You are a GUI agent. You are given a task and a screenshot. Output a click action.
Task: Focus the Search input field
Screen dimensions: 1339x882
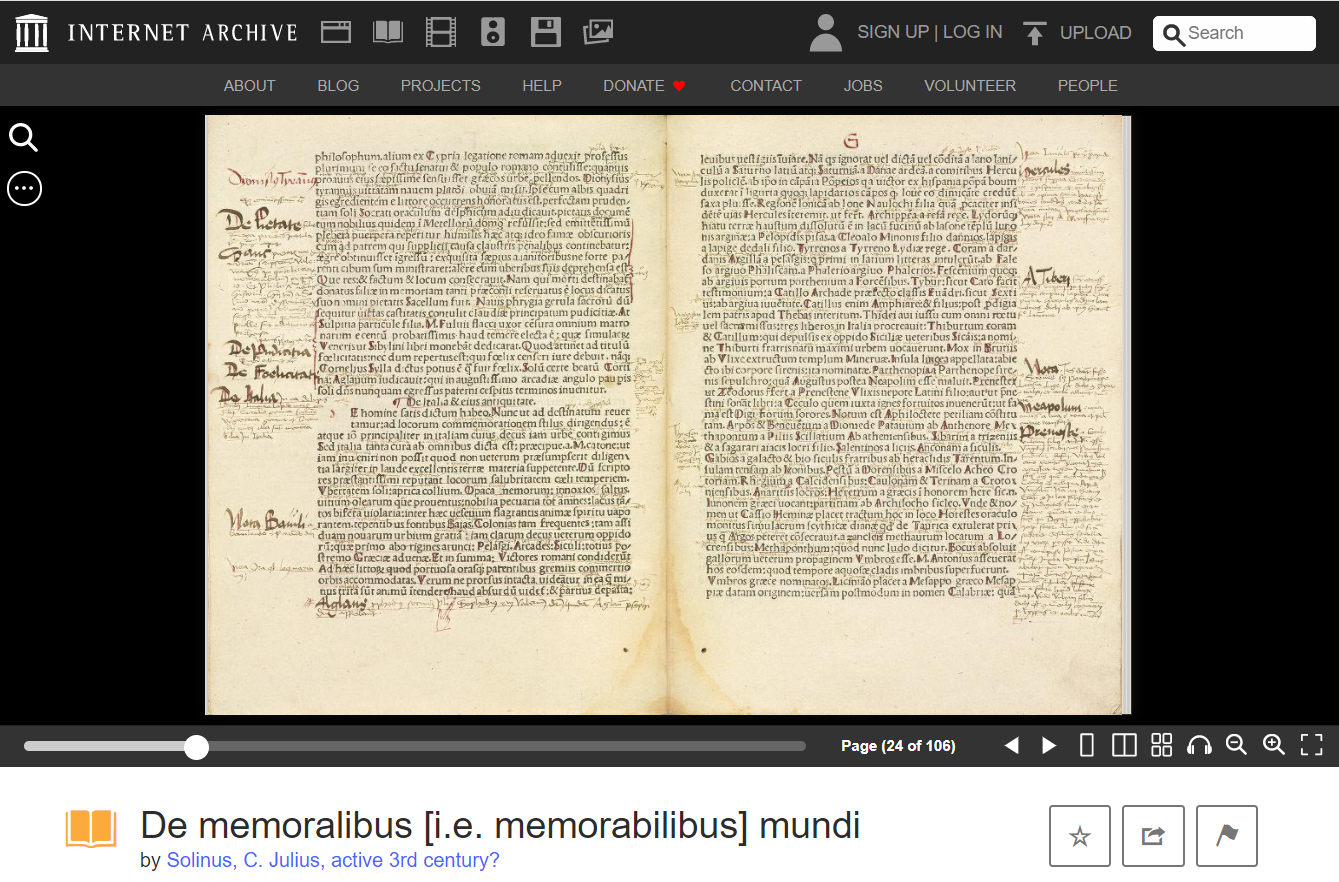[1234, 33]
